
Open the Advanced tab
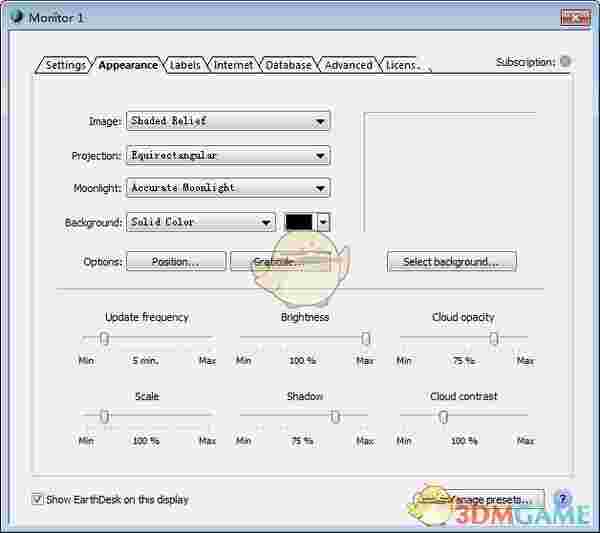coord(349,65)
